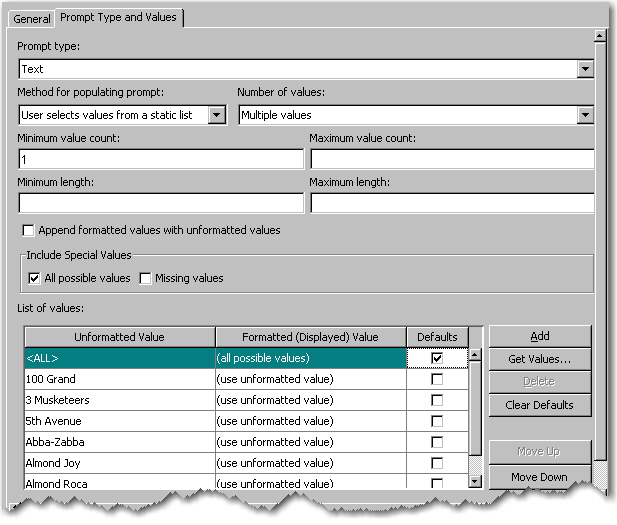Select the Prompt Type and Values tab
The height and width of the screenshot is (525, 617).
pos(119,18)
